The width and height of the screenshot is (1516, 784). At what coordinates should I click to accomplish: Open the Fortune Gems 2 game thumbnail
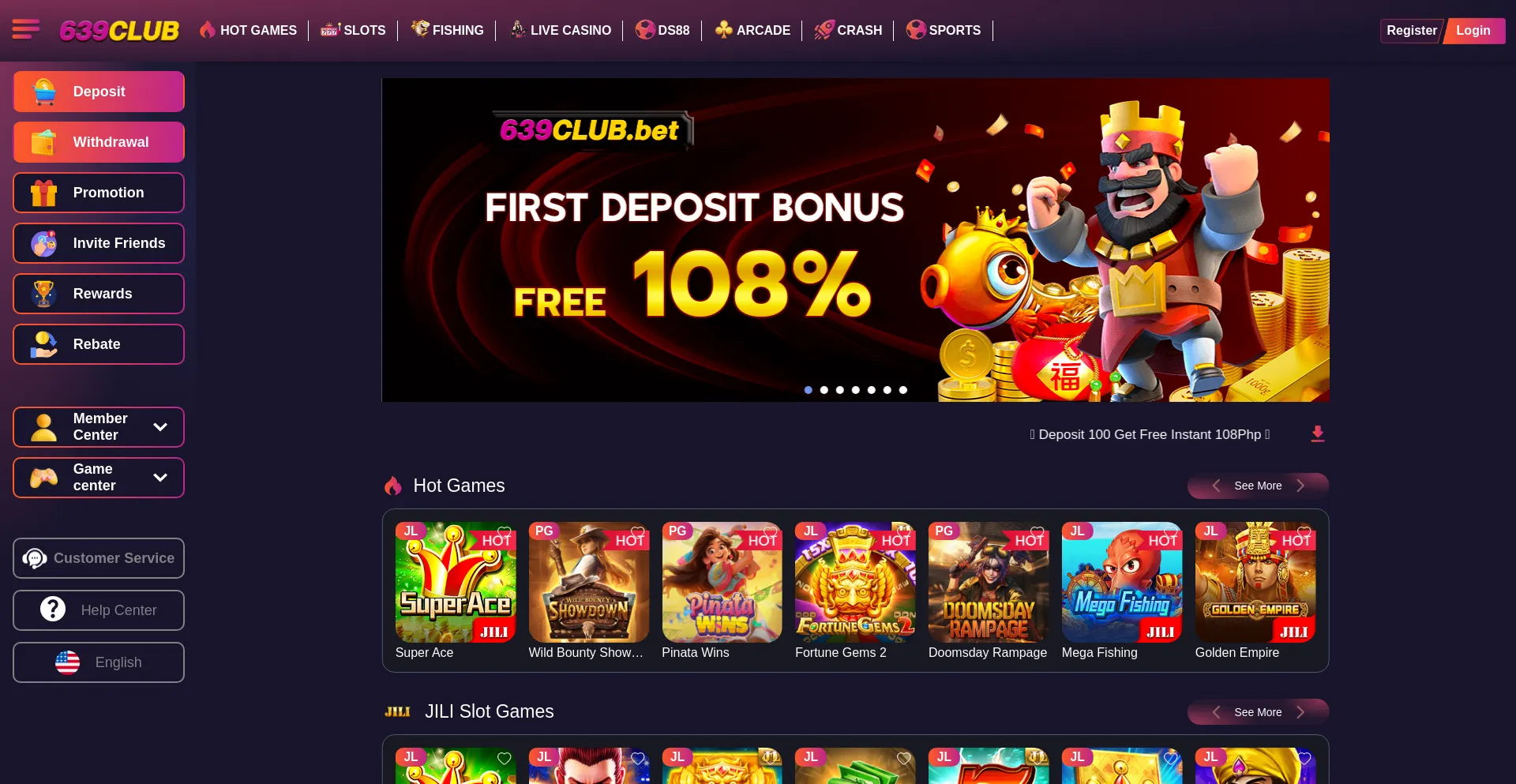pos(855,582)
